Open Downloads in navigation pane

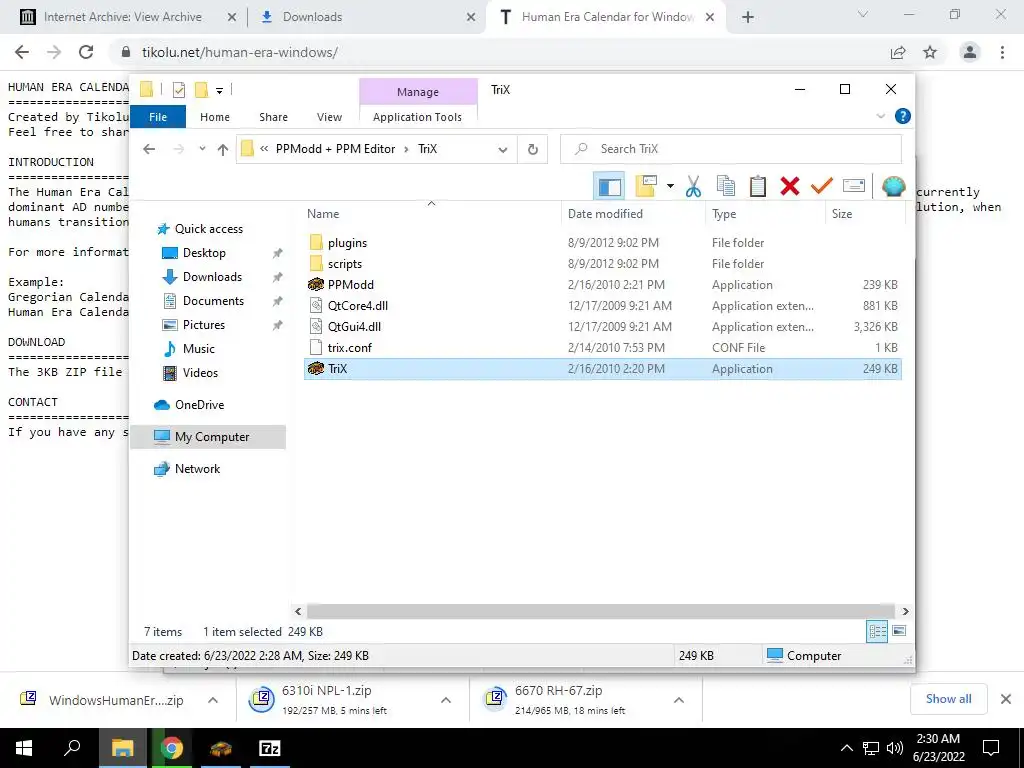(x=212, y=277)
